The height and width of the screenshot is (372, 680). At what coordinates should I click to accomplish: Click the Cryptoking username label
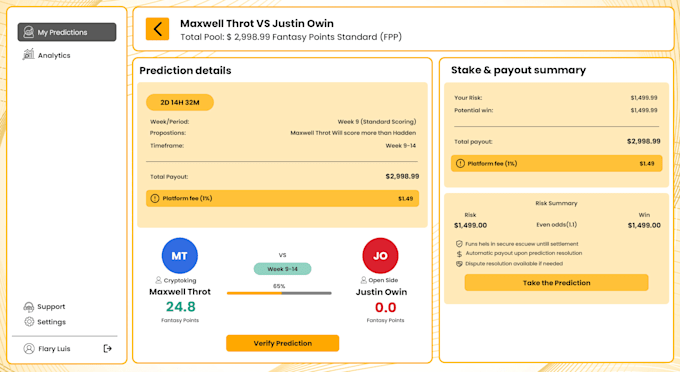pyautogui.click(x=180, y=281)
